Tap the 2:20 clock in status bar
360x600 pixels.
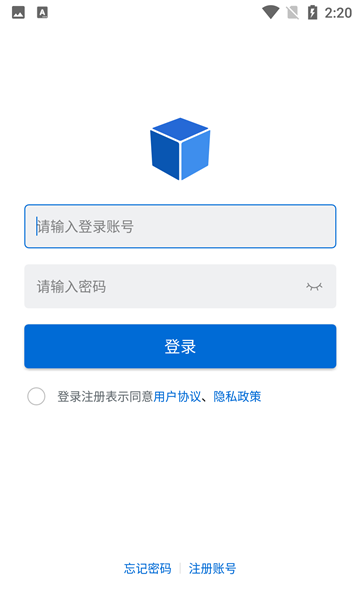pos(338,13)
